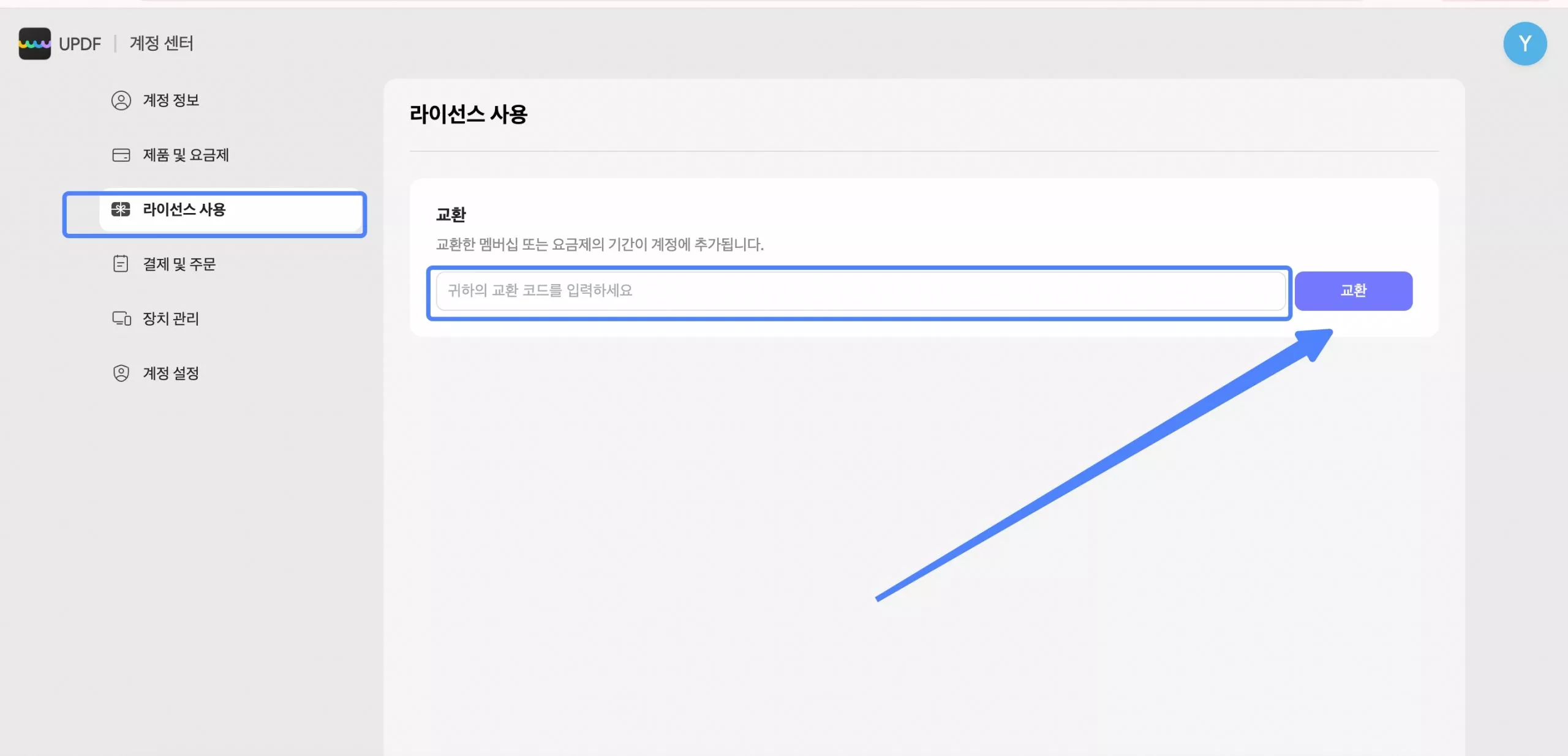Open the Y profile avatar

(1524, 43)
